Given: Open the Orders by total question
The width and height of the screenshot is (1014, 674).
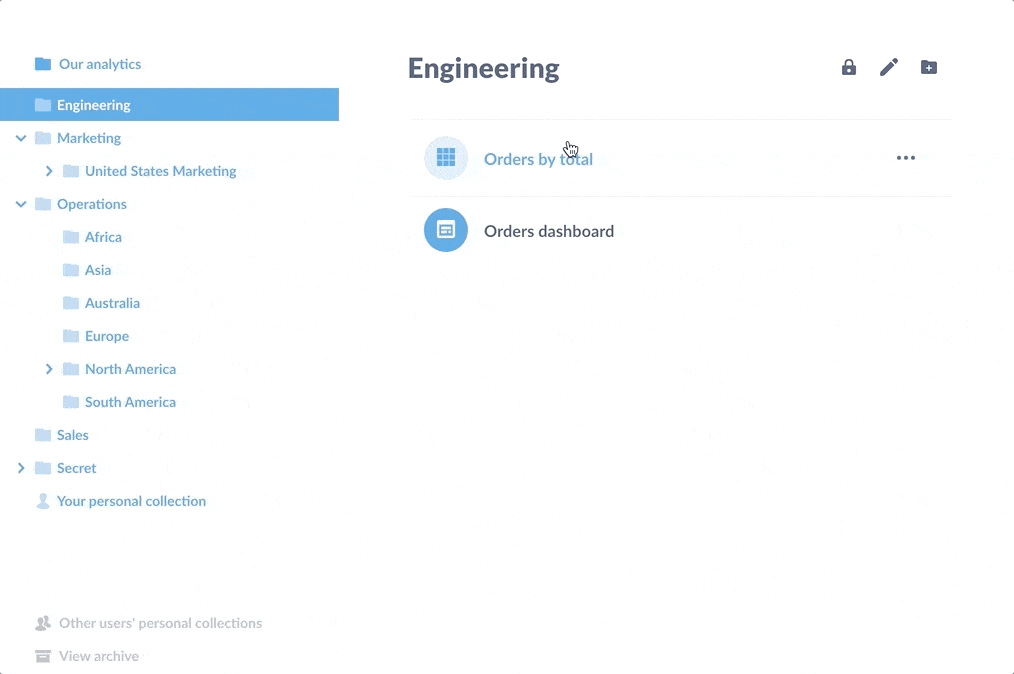Looking at the screenshot, I should tap(538, 159).
